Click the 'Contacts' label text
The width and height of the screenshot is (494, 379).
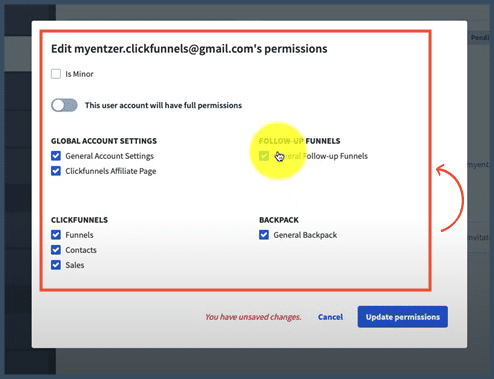[81, 250]
